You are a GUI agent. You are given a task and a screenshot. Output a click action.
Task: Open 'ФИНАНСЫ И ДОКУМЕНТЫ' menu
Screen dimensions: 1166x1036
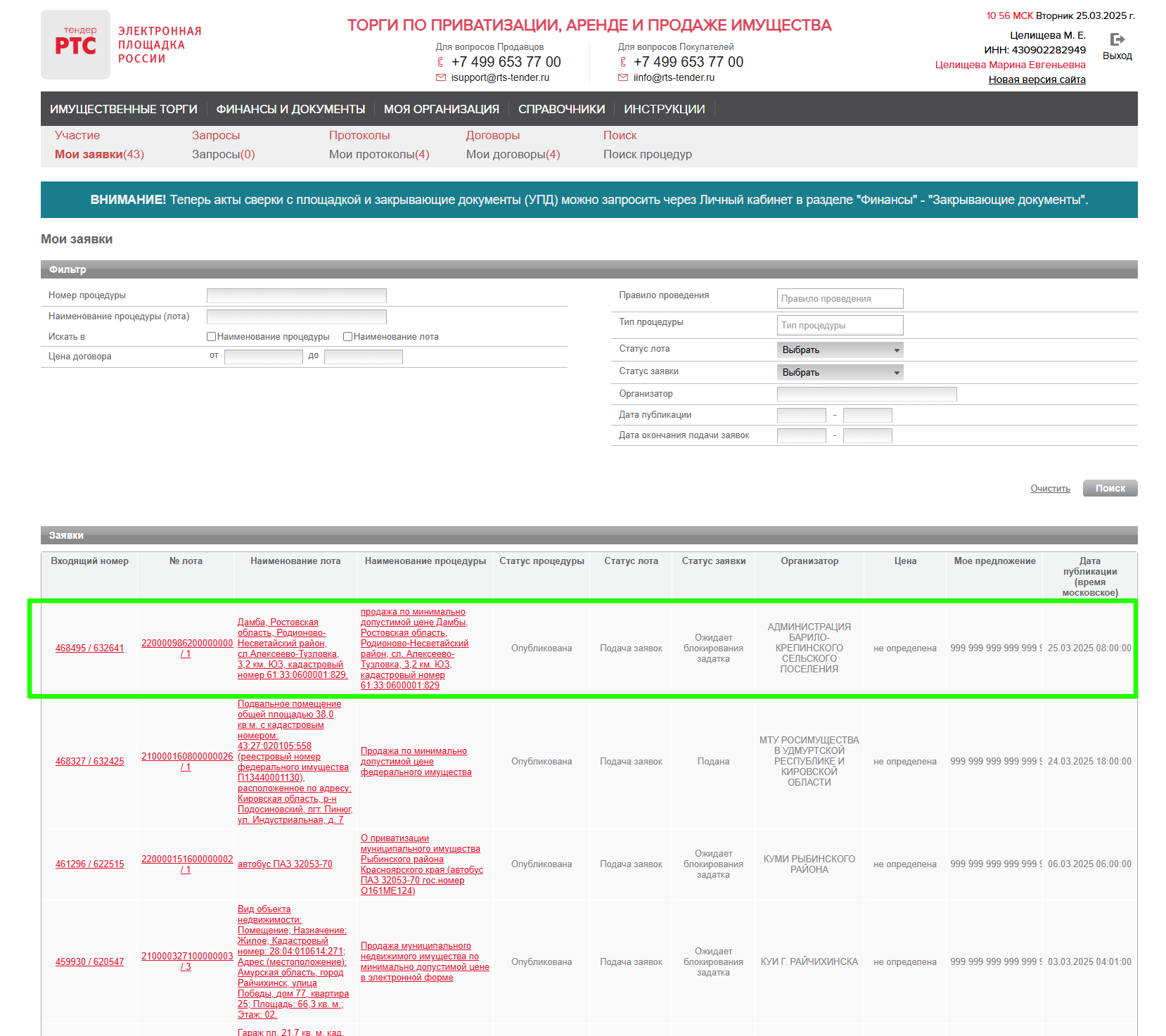[290, 109]
